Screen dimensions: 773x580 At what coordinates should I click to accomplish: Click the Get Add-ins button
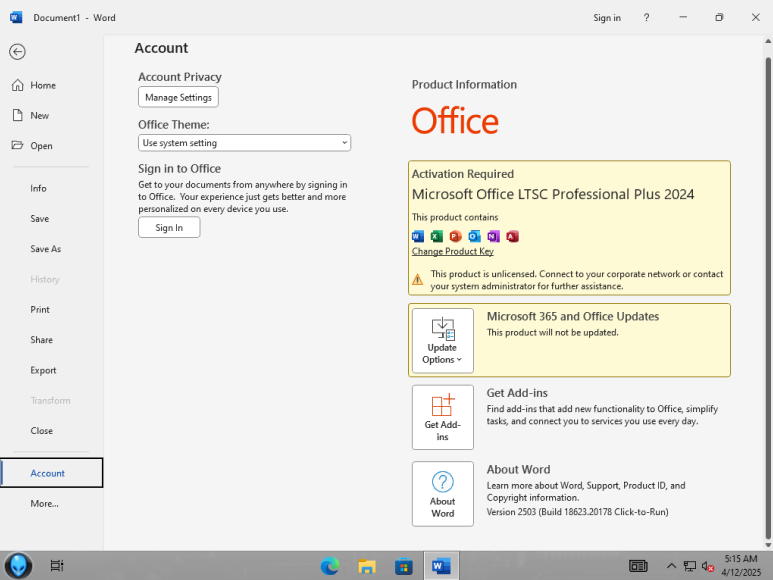pos(443,417)
